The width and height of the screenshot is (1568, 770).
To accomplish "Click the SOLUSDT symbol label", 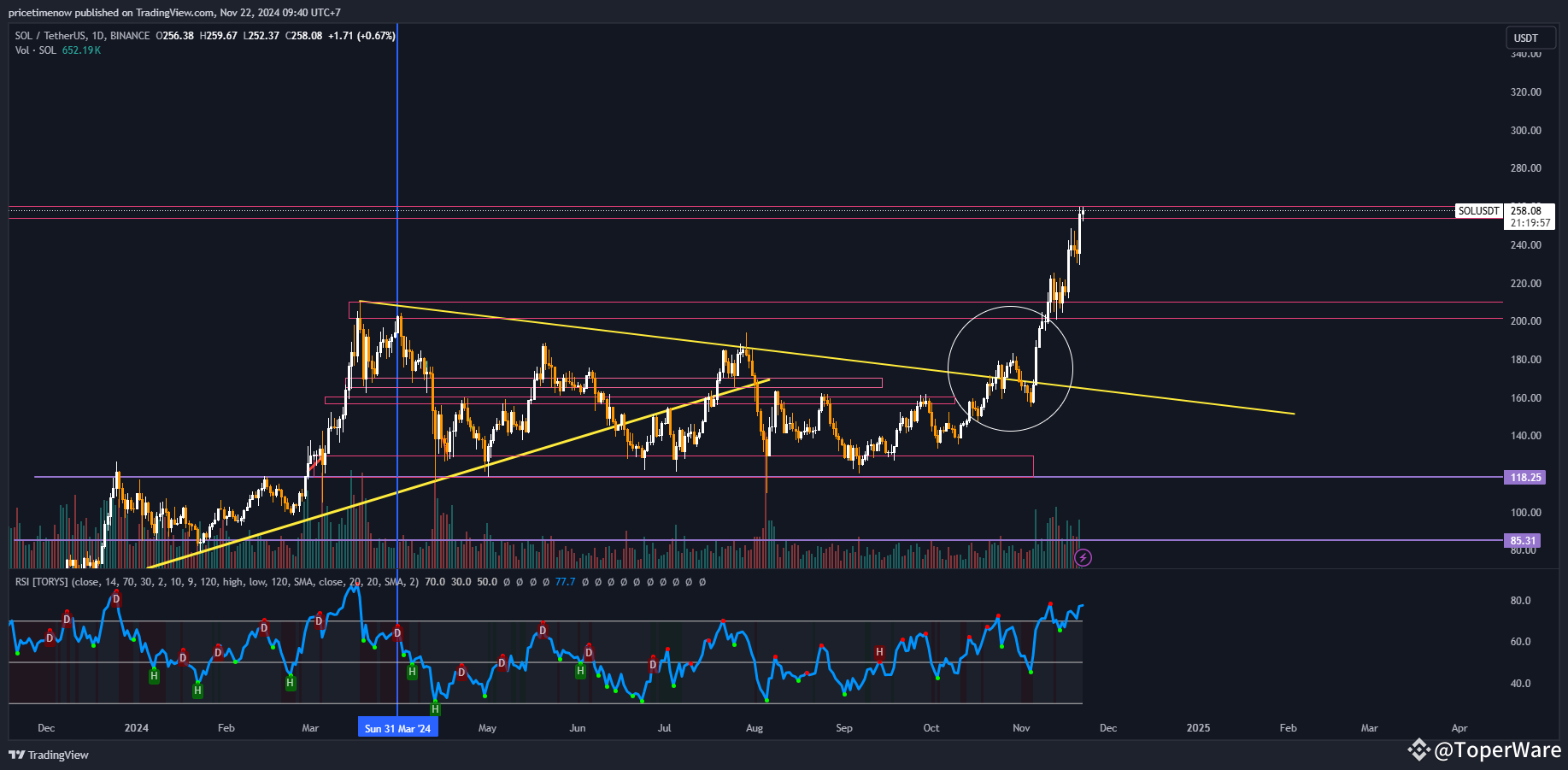I will (1478, 211).
